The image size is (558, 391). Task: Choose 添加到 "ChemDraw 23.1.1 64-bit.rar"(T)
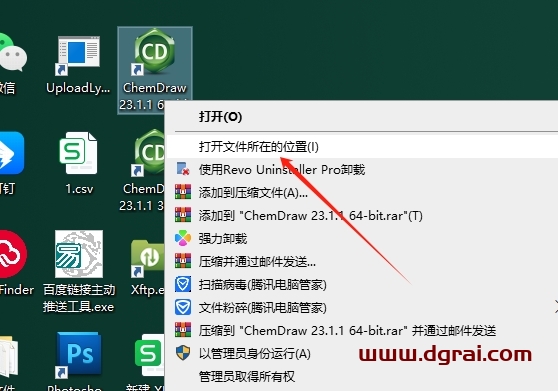pos(362,216)
